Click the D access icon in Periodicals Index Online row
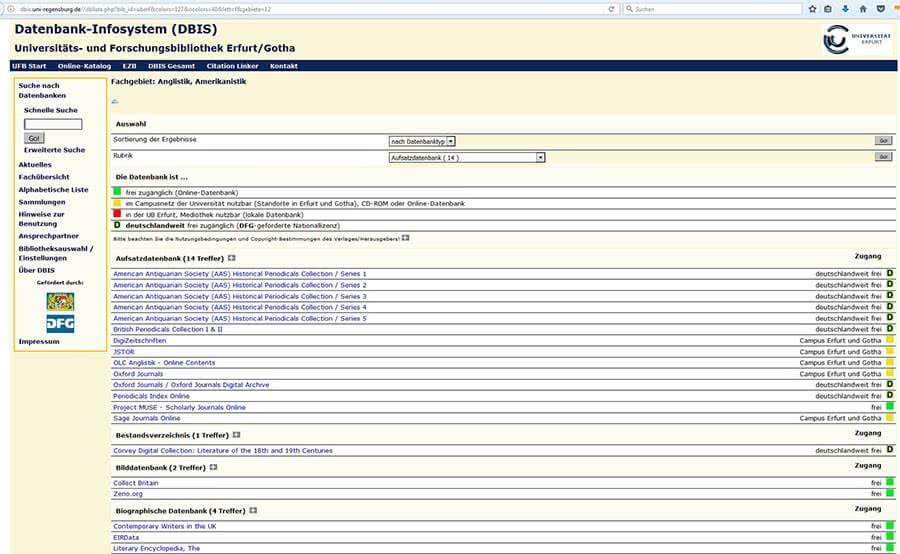 pos(890,396)
